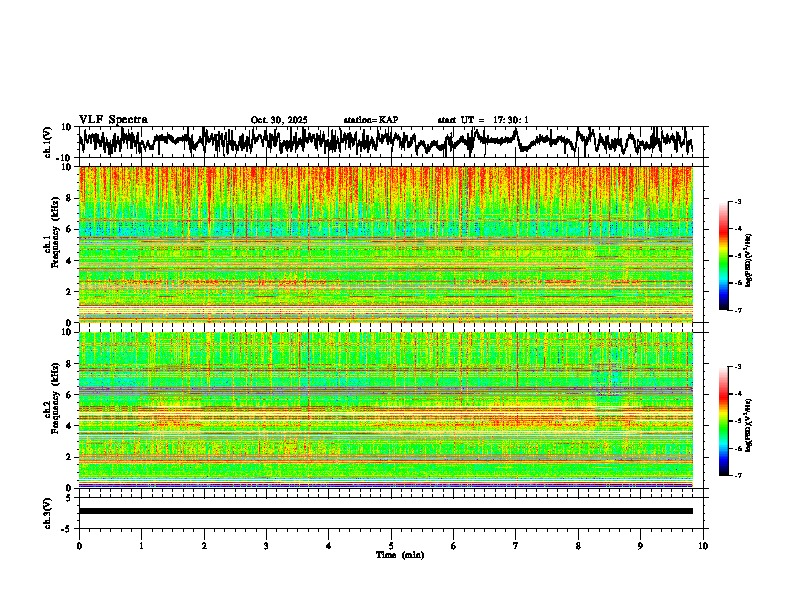792x612 pixels.
Task: Click the time axis tick label "3"
Action: coord(266,546)
